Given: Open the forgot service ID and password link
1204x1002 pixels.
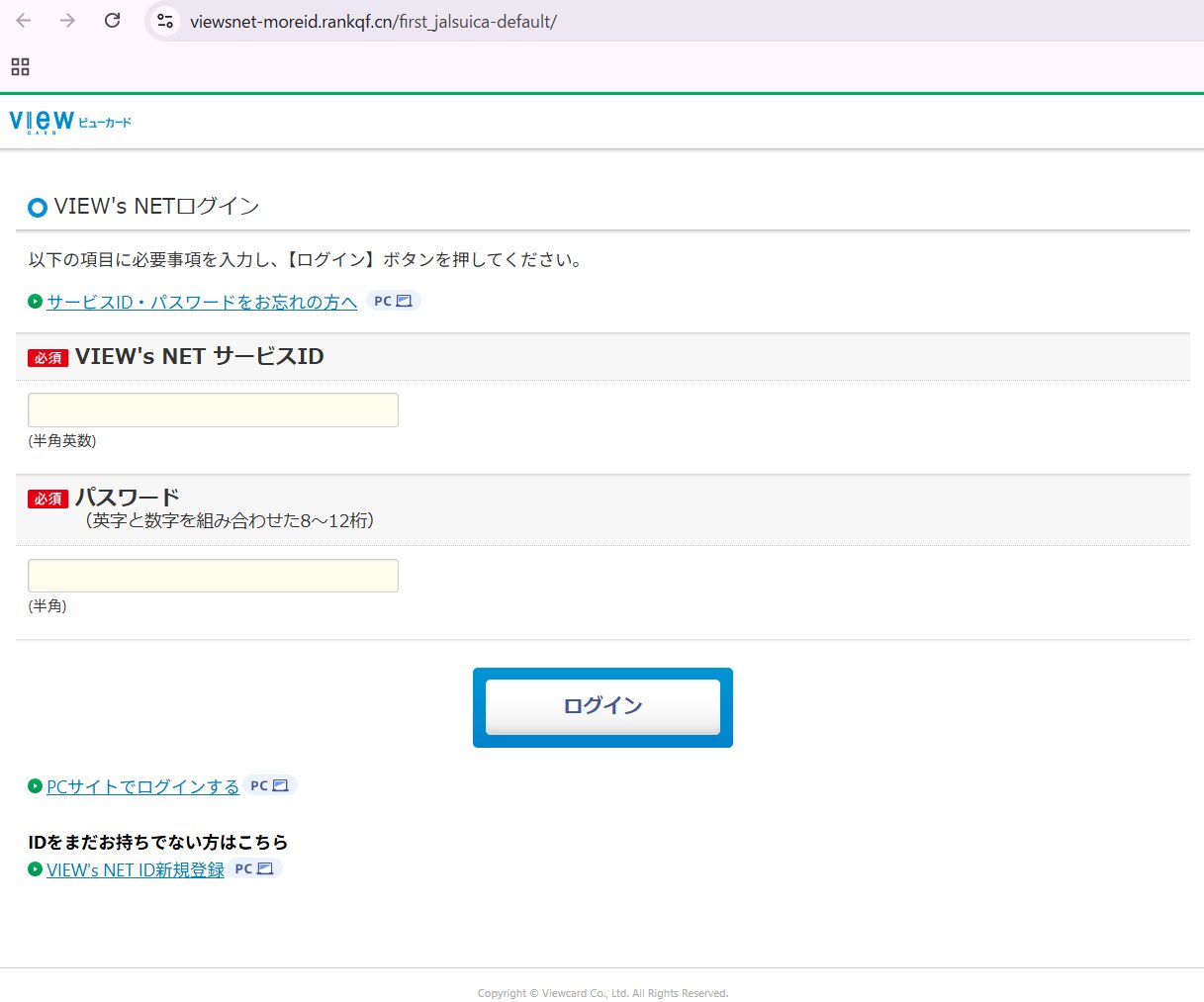Looking at the screenshot, I should [202, 302].
